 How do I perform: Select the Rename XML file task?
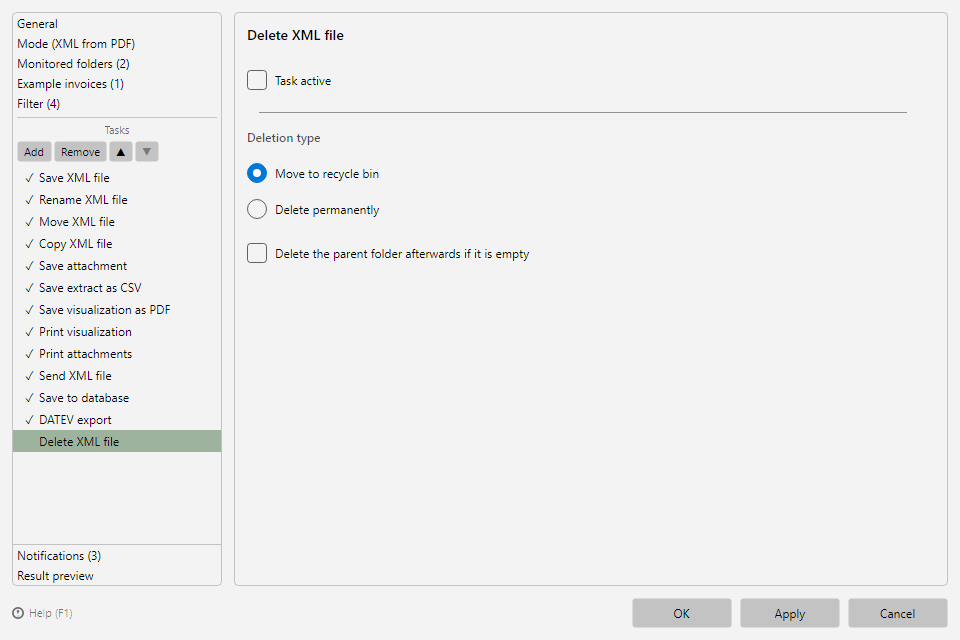pyautogui.click(x=83, y=200)
